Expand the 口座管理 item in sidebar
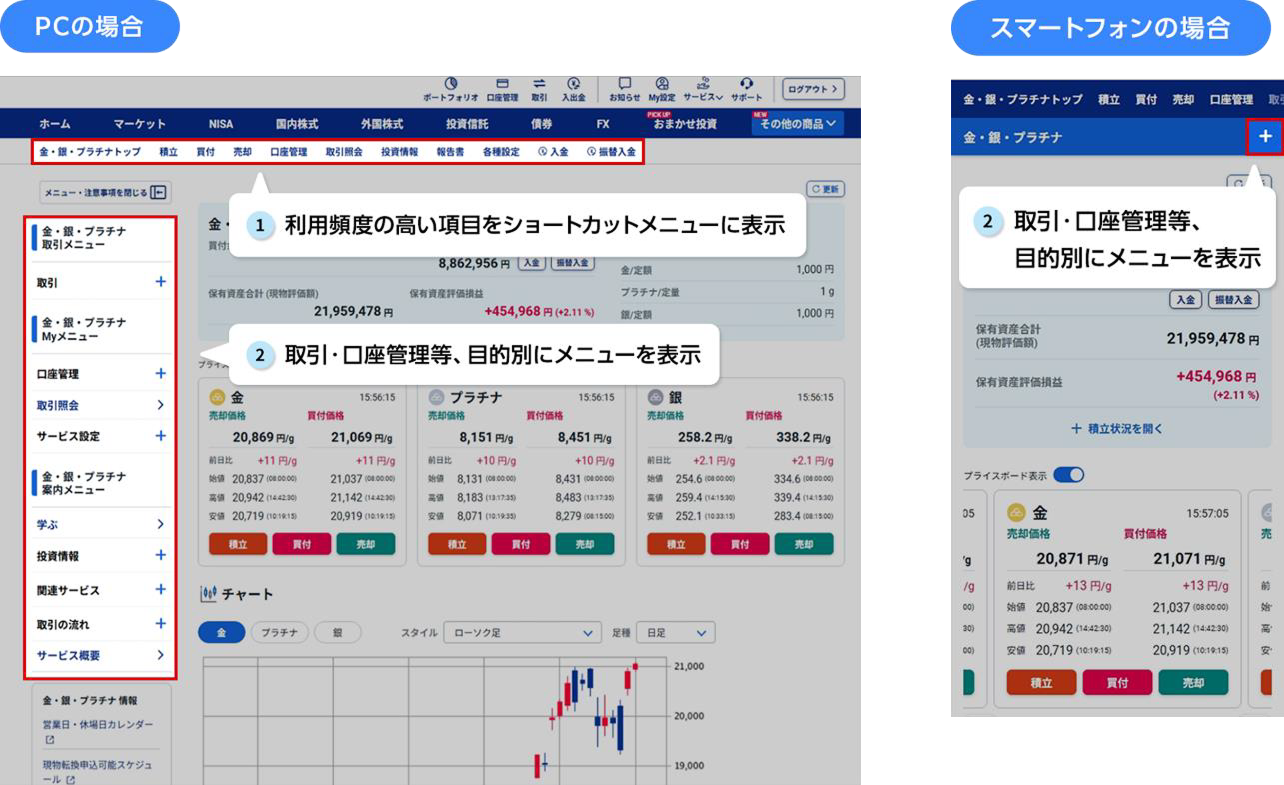This screenshot has width=1284, height=785. [x=160, y=374]
